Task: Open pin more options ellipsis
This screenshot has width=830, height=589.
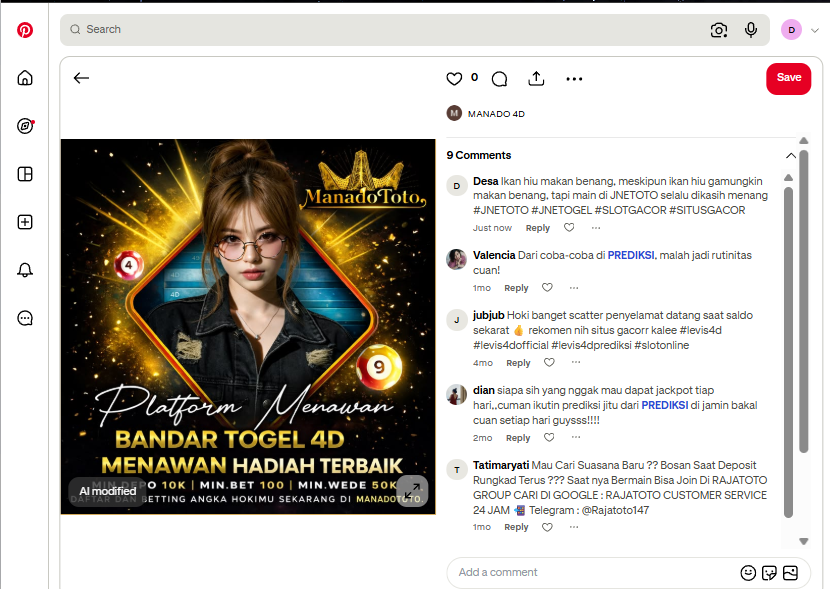Action: [574, 79]
